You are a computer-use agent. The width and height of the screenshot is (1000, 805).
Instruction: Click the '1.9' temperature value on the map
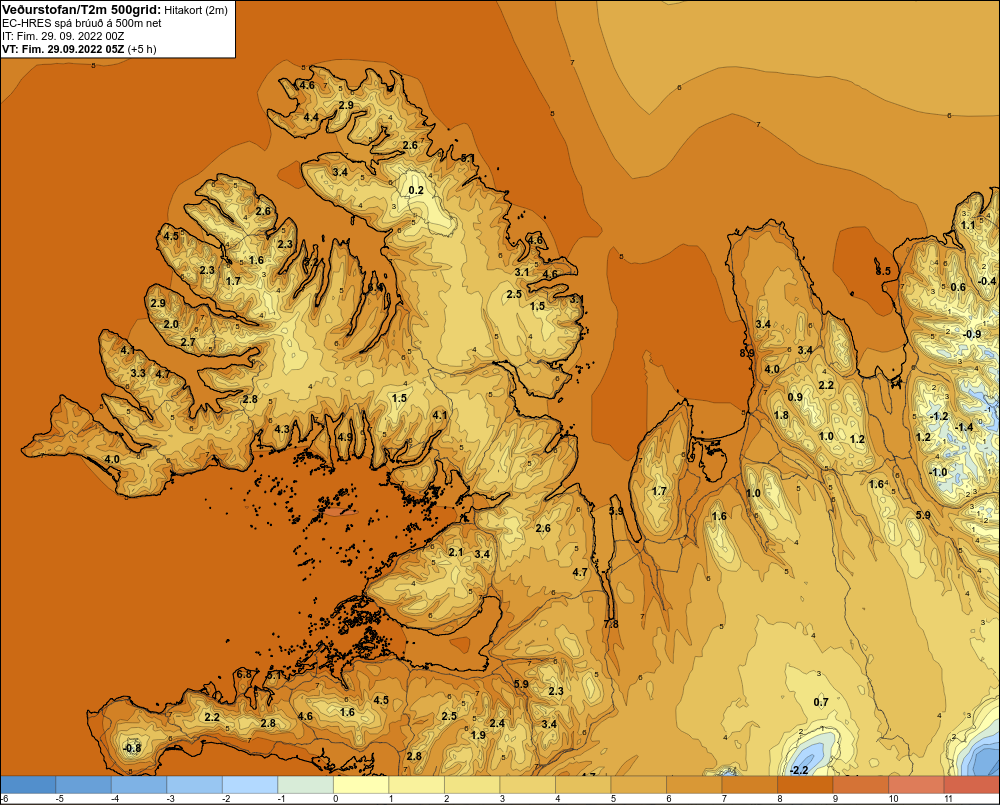(478, 735)
